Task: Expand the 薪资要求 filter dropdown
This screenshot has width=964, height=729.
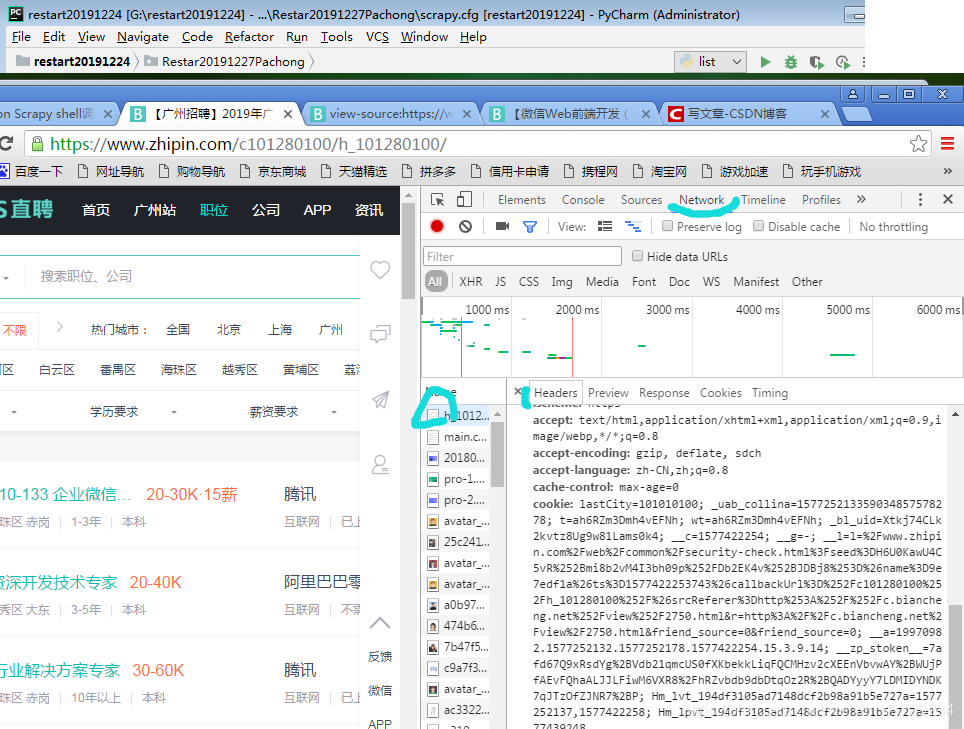Action: click(x=293, y=412)
